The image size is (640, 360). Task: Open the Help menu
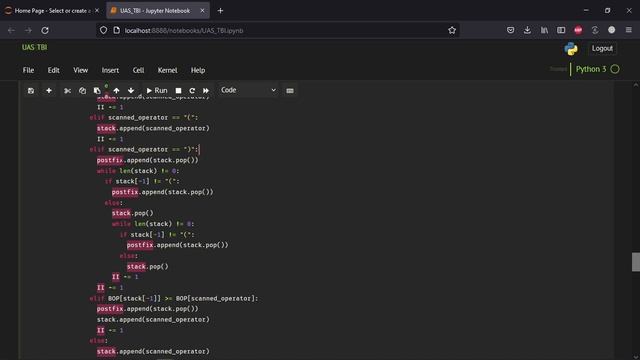tap(198, 70)
